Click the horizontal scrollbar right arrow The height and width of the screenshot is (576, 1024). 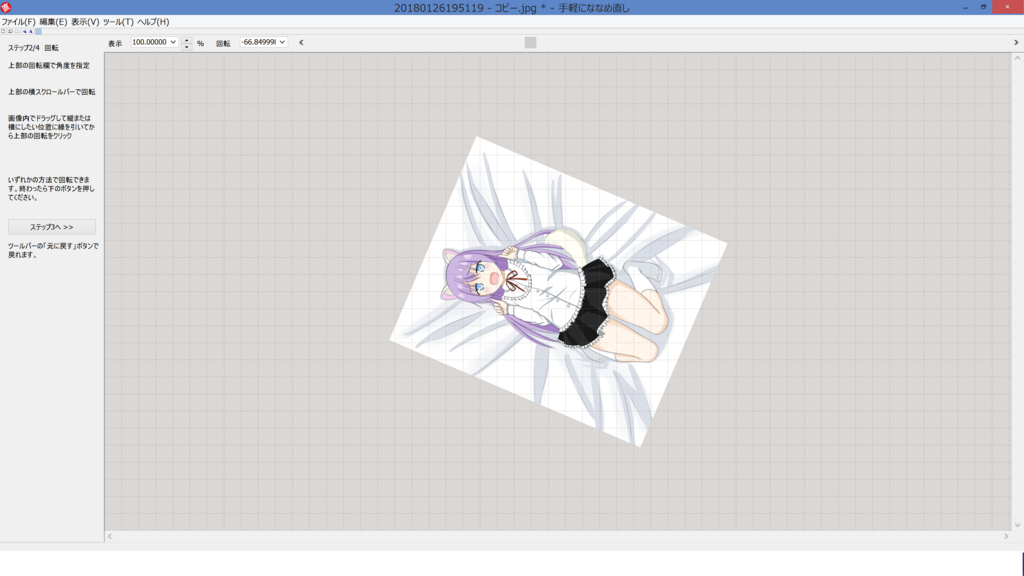[1006, 536]
